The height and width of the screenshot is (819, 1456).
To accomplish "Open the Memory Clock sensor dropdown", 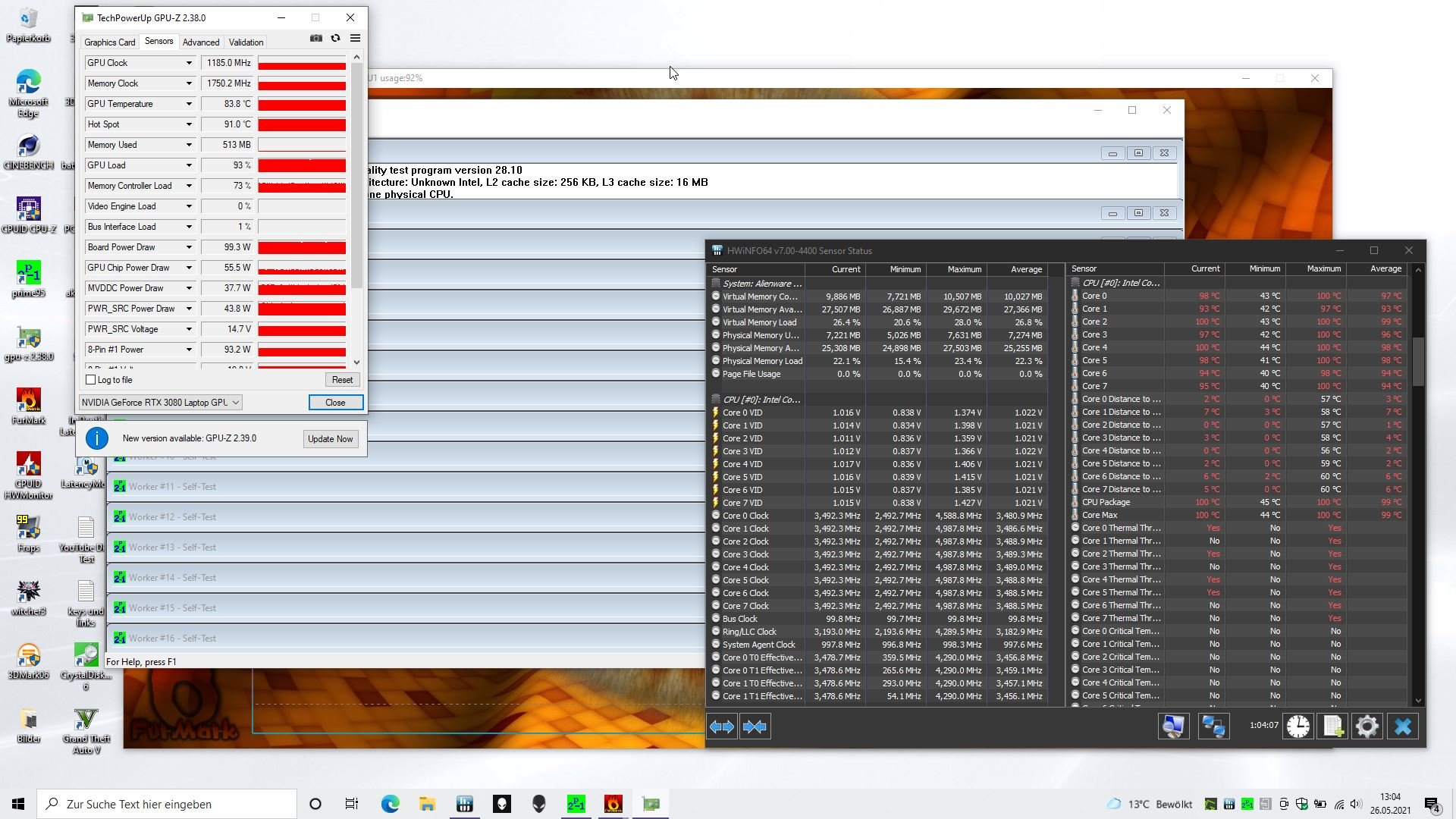I will (189, 83).
